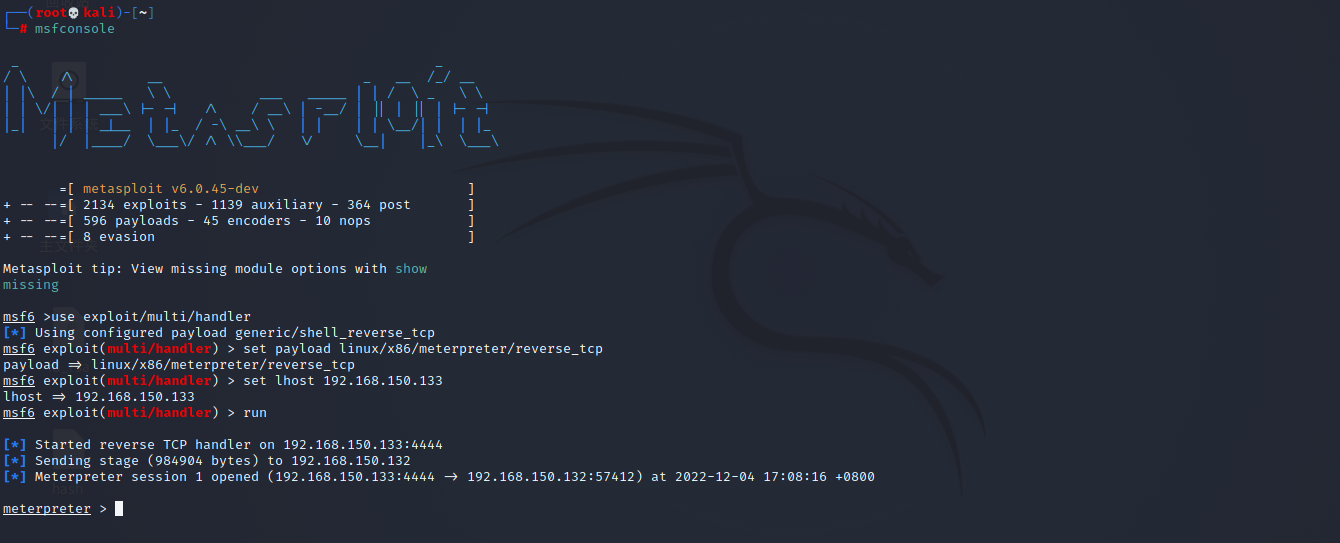Click 'generic/shell_reverse_tcp' payload name
The image size is (1340, 543).
pos(335,333)
